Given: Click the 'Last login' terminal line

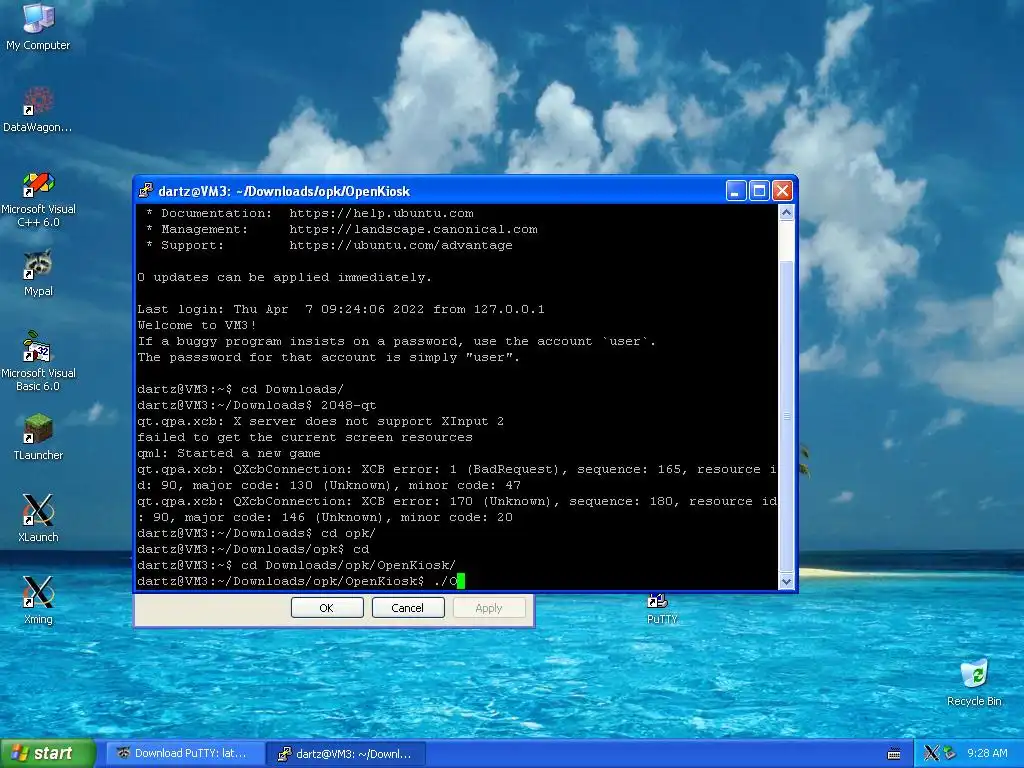Looking at the screenshot, I should click(341, 309).
